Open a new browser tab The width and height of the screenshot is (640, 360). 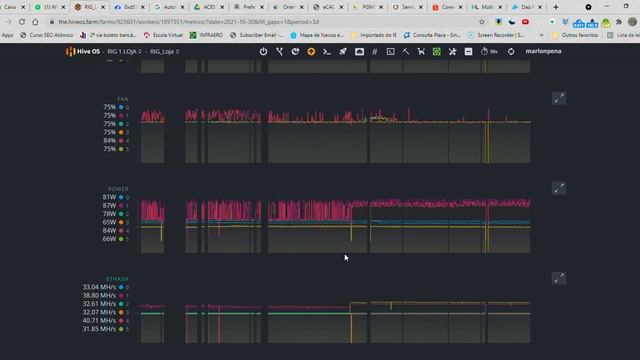(x=556, y=7)
